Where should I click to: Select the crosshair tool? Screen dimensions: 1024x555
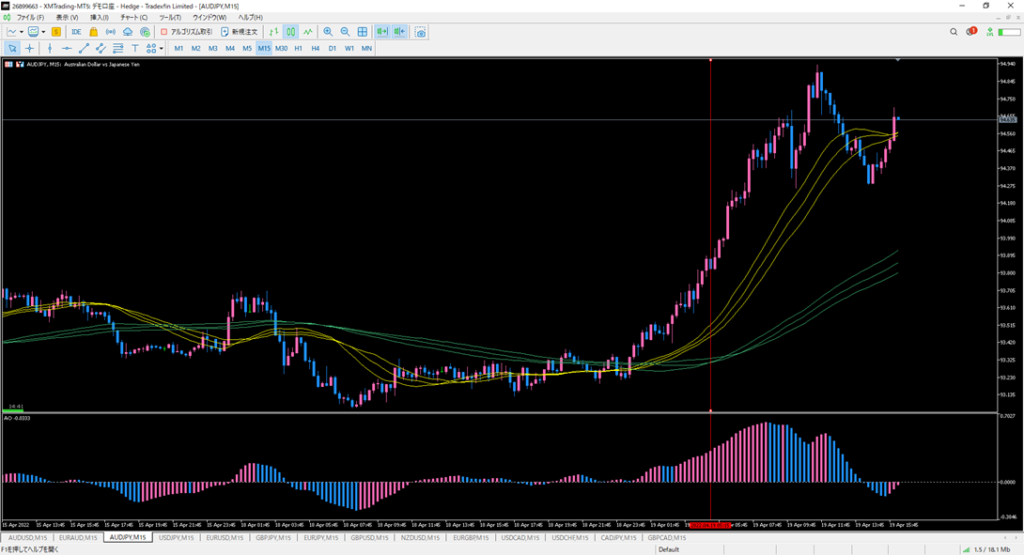[29, 48]
